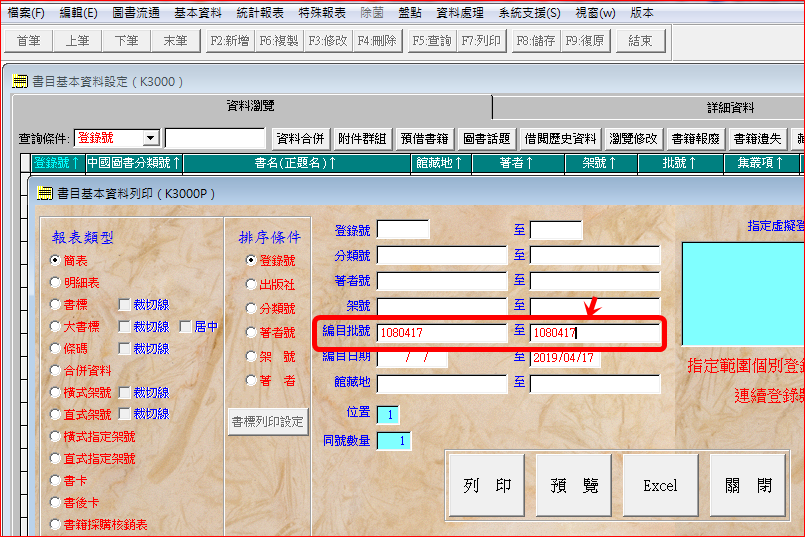Go to previous record with 上筆
The height and width of the screenshot is (537, 805).
point(78,41)
